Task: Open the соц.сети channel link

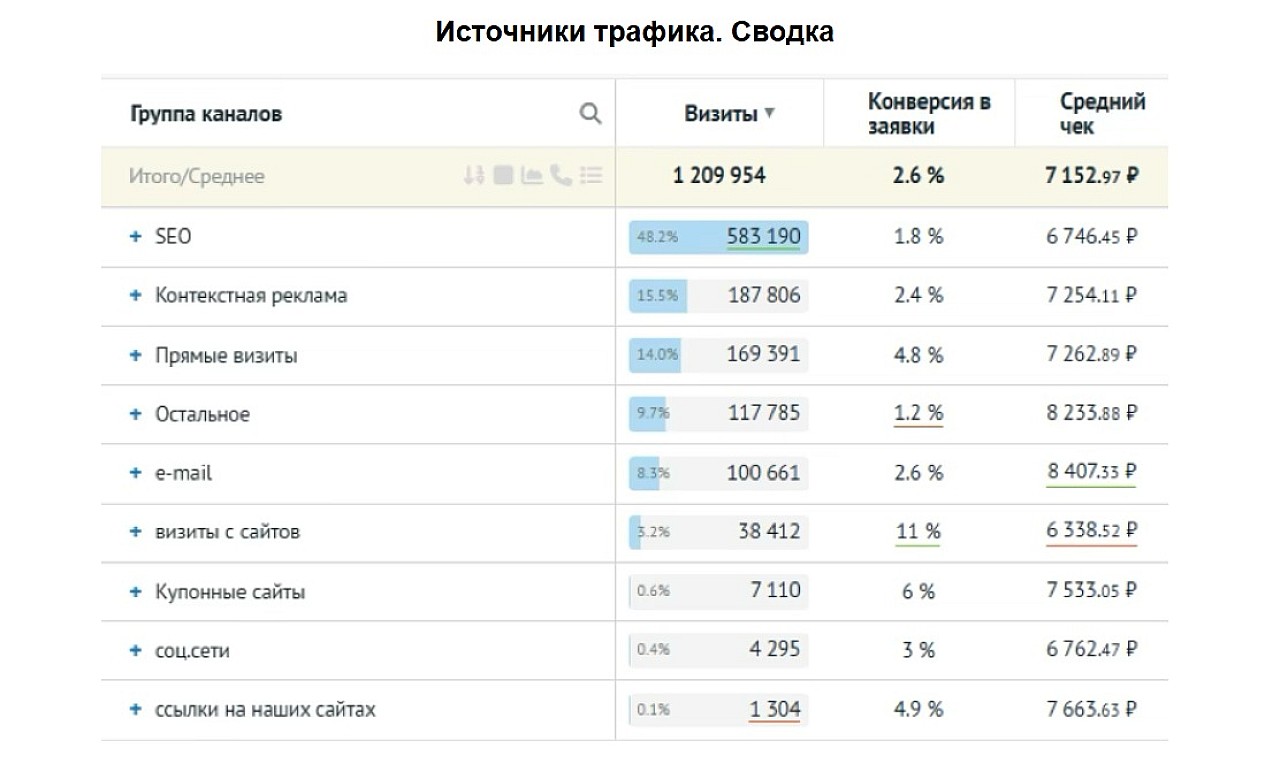Action: click(x=192, y=651)
